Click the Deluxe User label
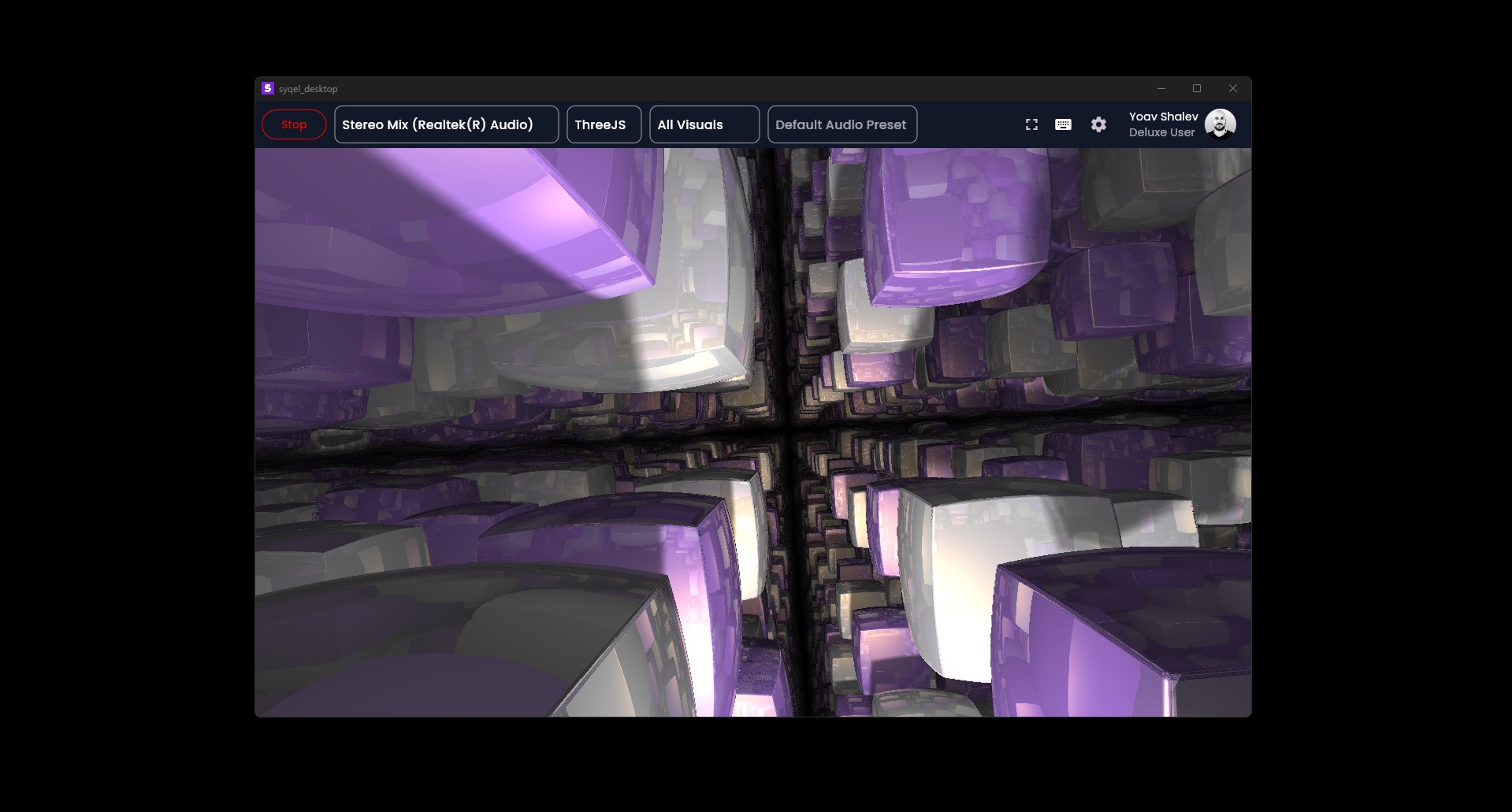The width and height of the screenshot is (1512, 812). pos(1161,132)
